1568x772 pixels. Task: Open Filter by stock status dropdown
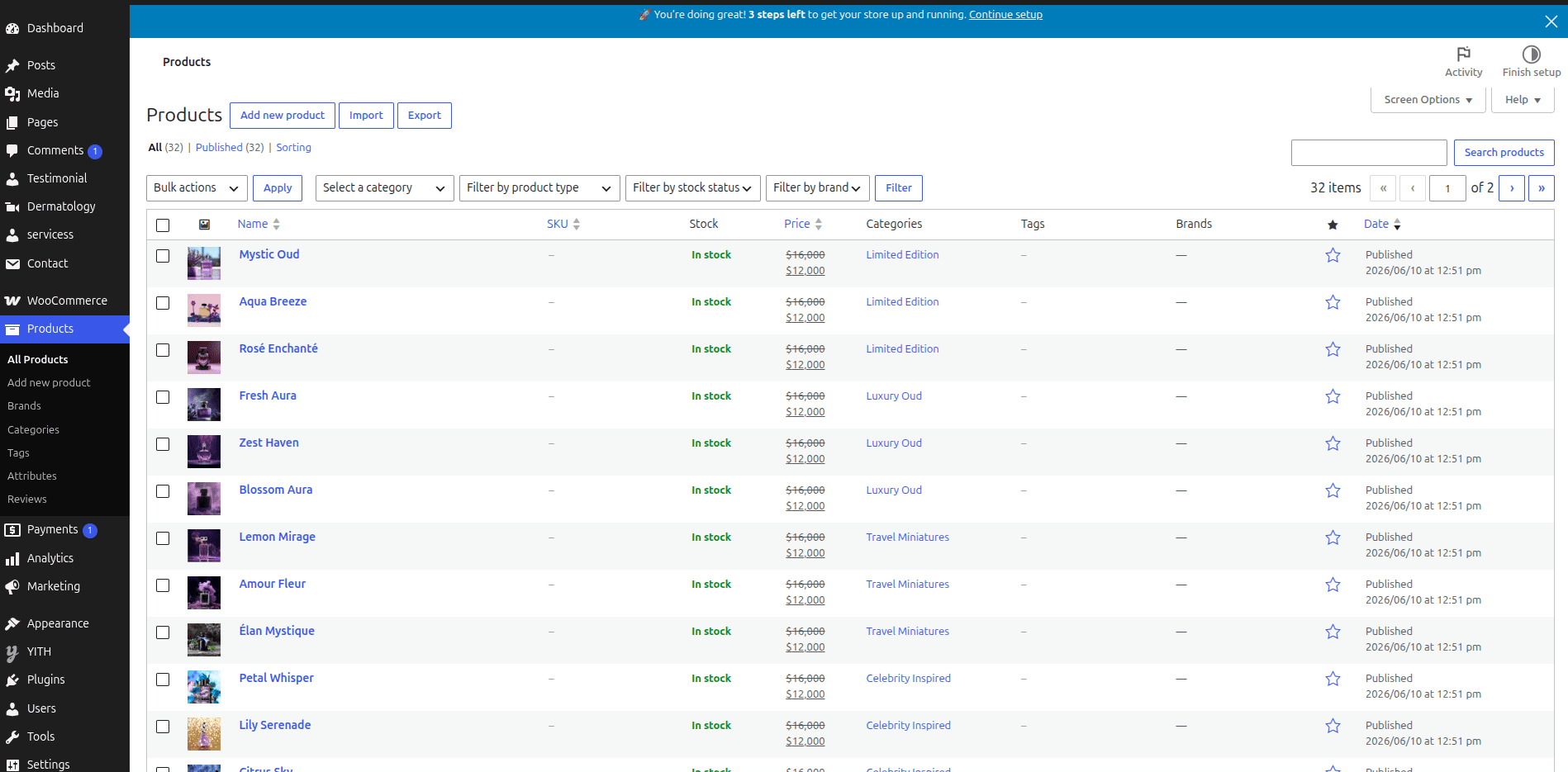pyautogui.click(x=693, y=188)
